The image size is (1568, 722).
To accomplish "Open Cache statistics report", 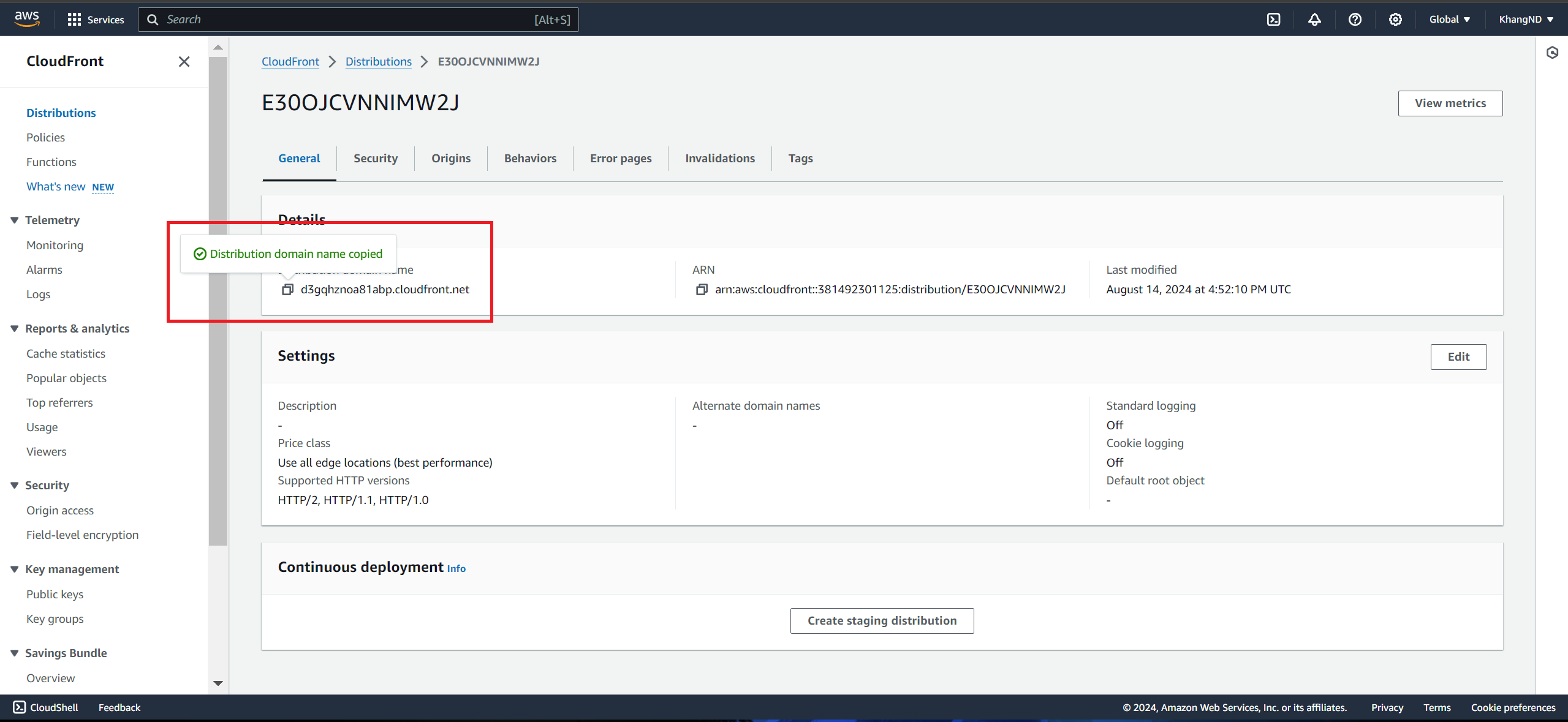I will 66,354.
